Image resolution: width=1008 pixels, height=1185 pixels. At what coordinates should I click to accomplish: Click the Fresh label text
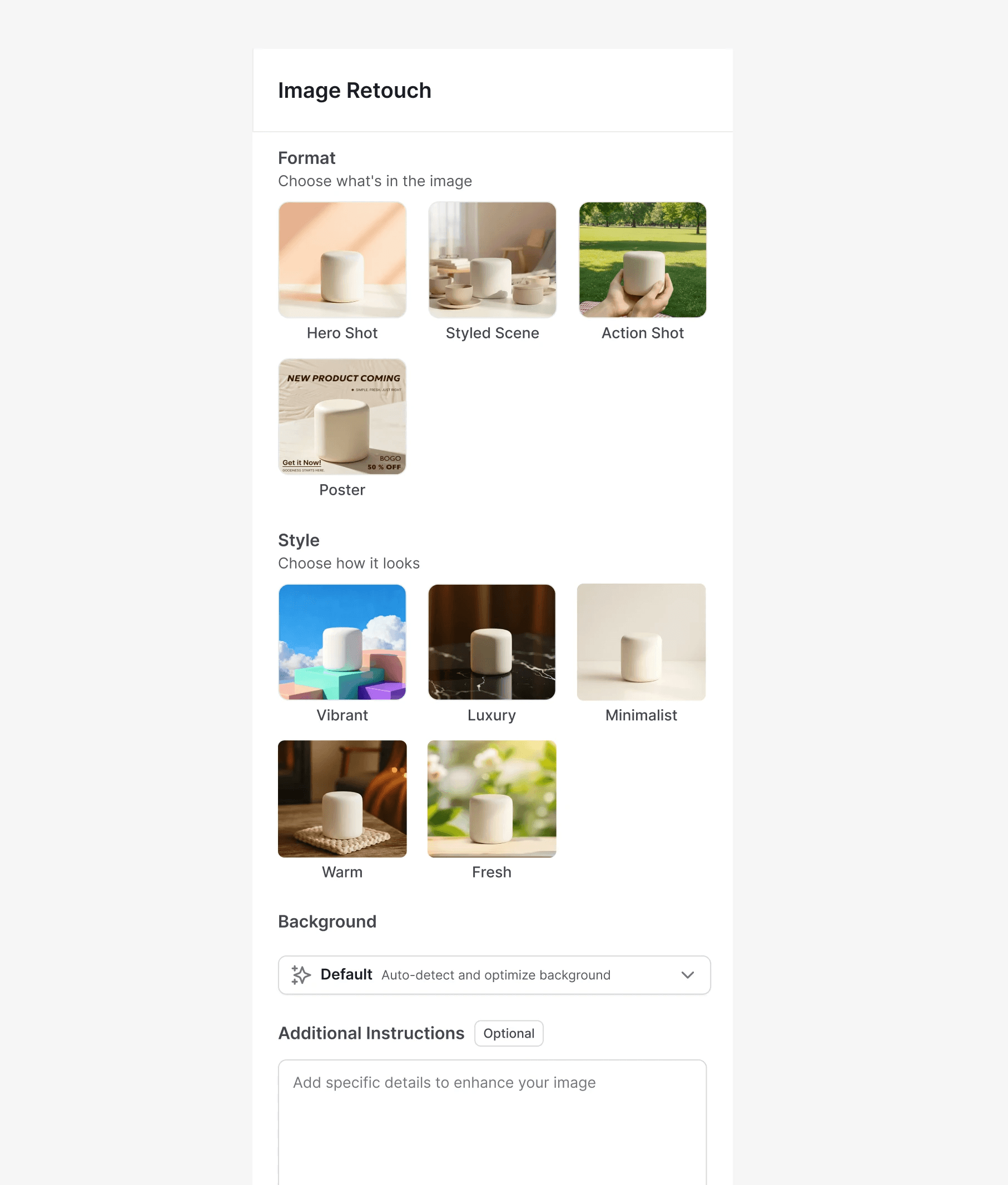[491, 872]
